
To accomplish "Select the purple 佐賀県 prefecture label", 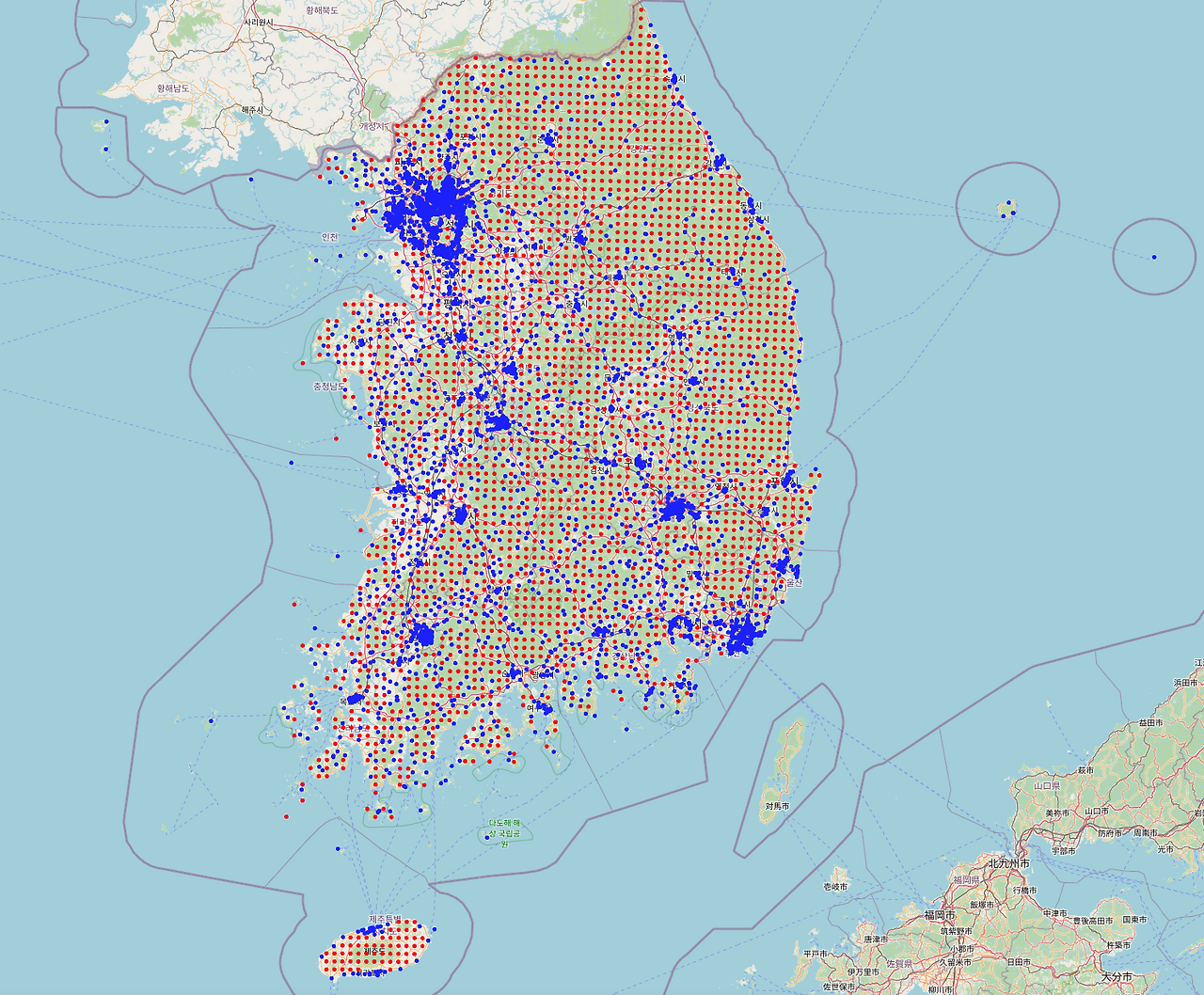I will coord(899,963).
